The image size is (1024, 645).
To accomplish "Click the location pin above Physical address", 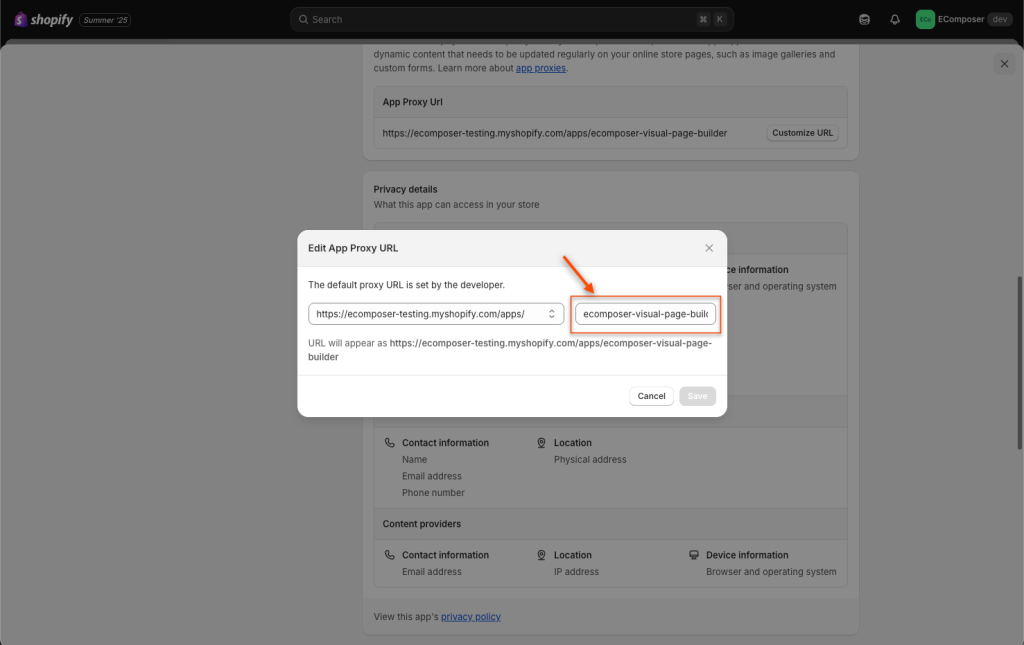I will point(541,443).
